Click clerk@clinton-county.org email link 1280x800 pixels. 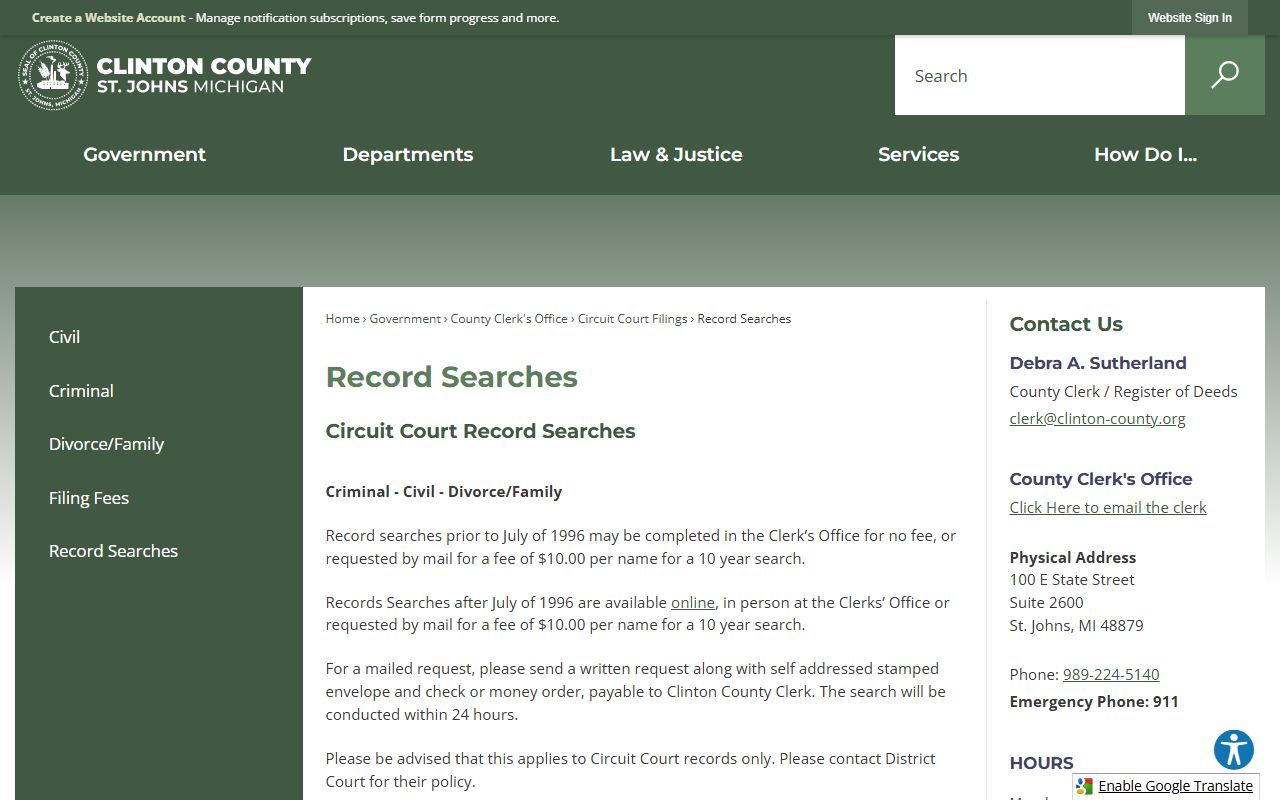pyautogui.click(x=1097, y=419)
